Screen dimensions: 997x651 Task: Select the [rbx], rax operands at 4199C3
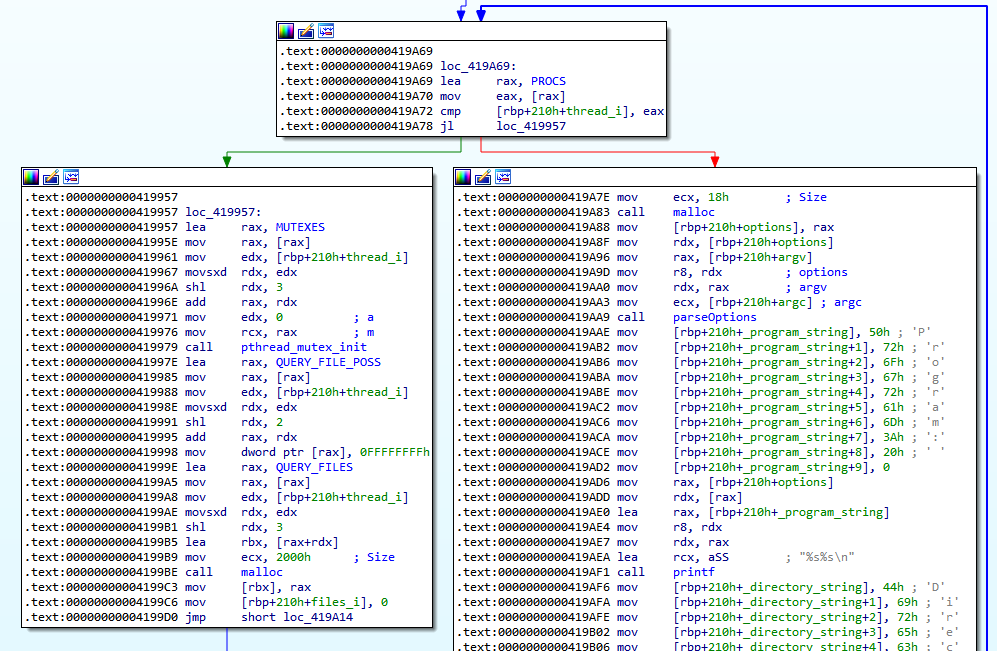click(x=276, y=587)
